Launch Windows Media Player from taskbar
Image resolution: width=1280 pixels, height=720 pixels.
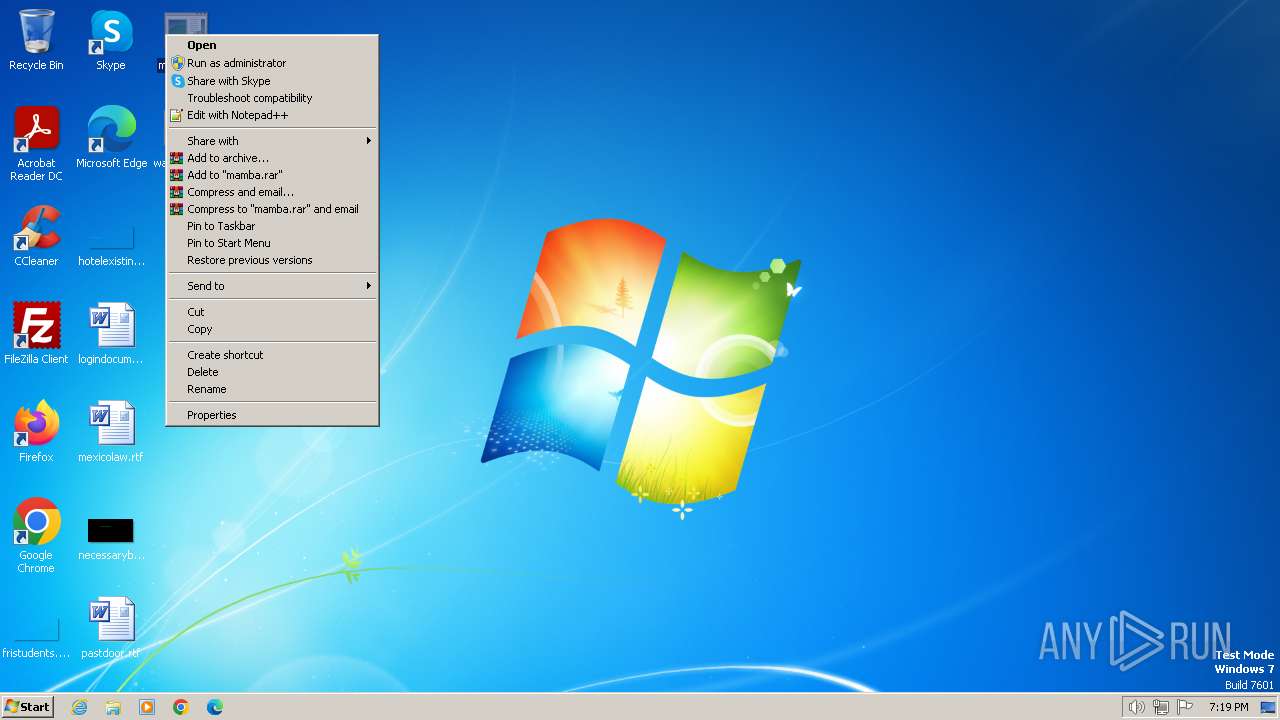[147, 707]
